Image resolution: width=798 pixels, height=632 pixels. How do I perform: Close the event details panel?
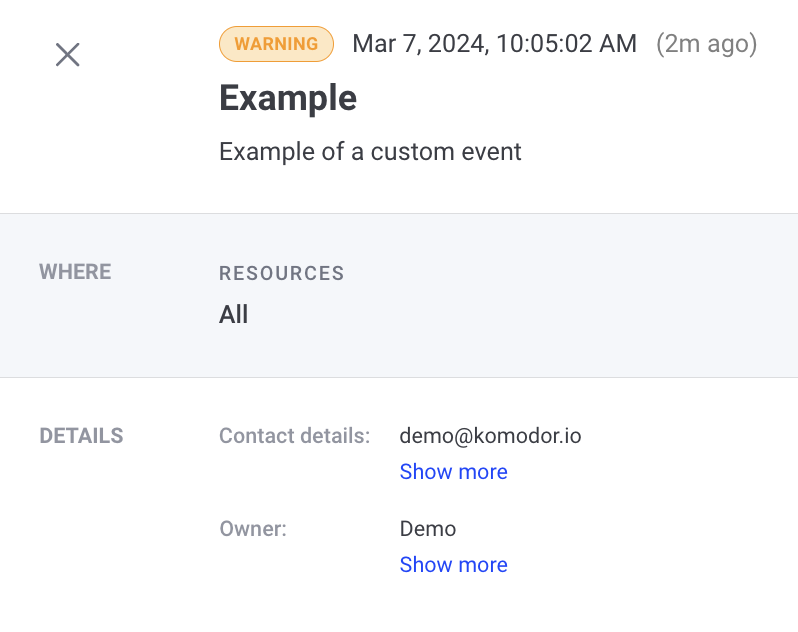click(x=67, y=54)
